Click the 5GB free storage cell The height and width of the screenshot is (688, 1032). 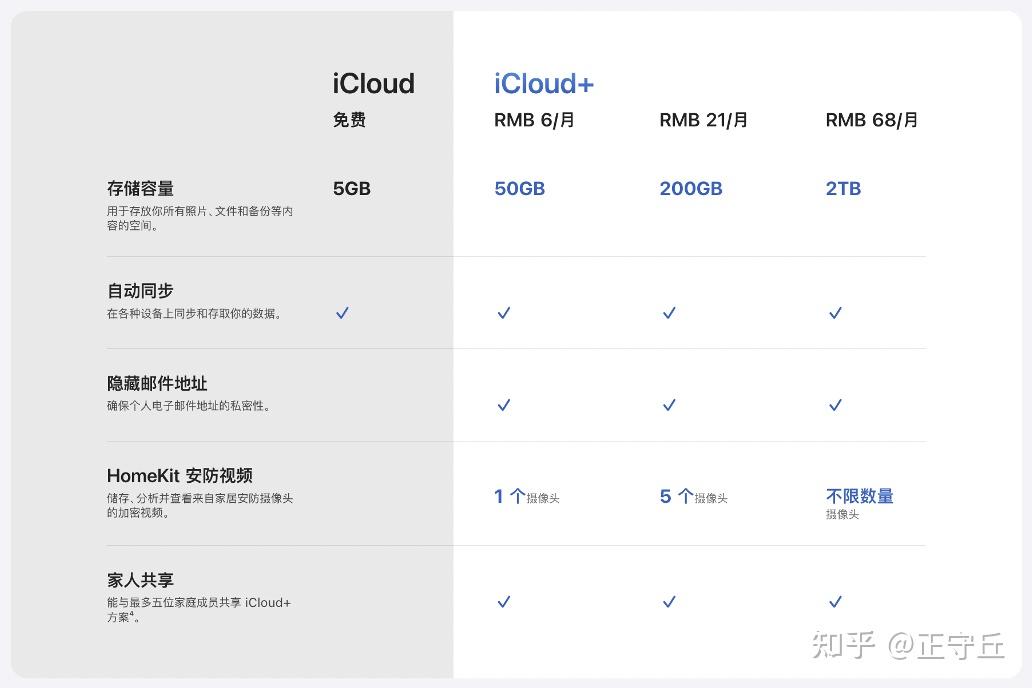coord(351,188)
